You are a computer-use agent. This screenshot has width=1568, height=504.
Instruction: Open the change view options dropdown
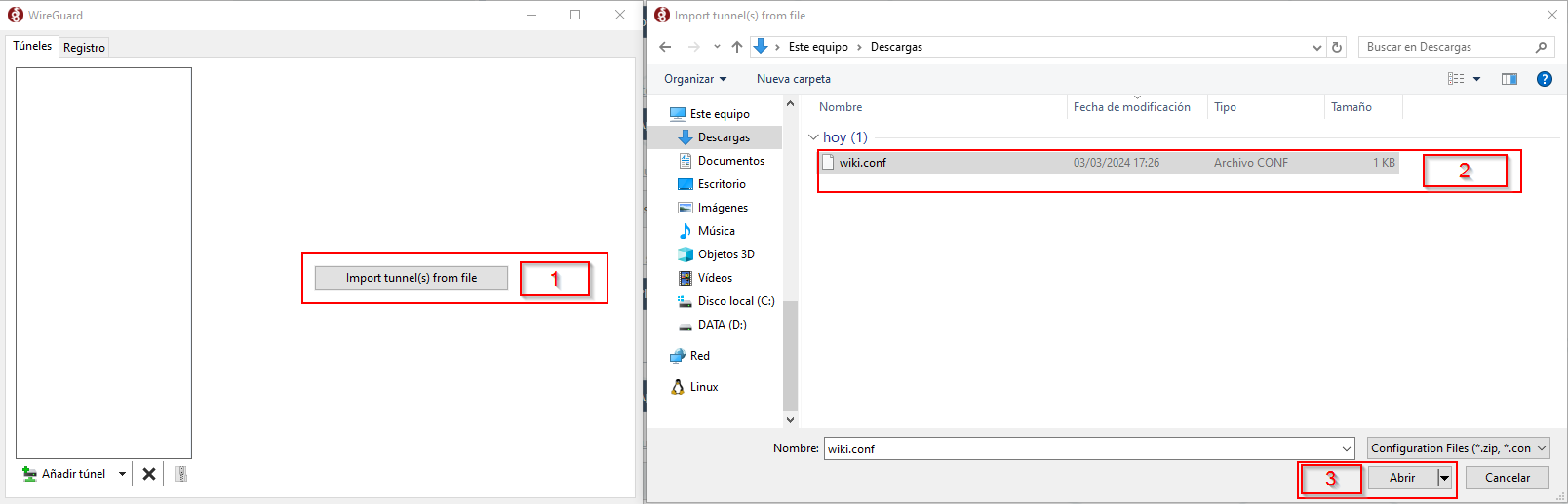click(1476, 79)
